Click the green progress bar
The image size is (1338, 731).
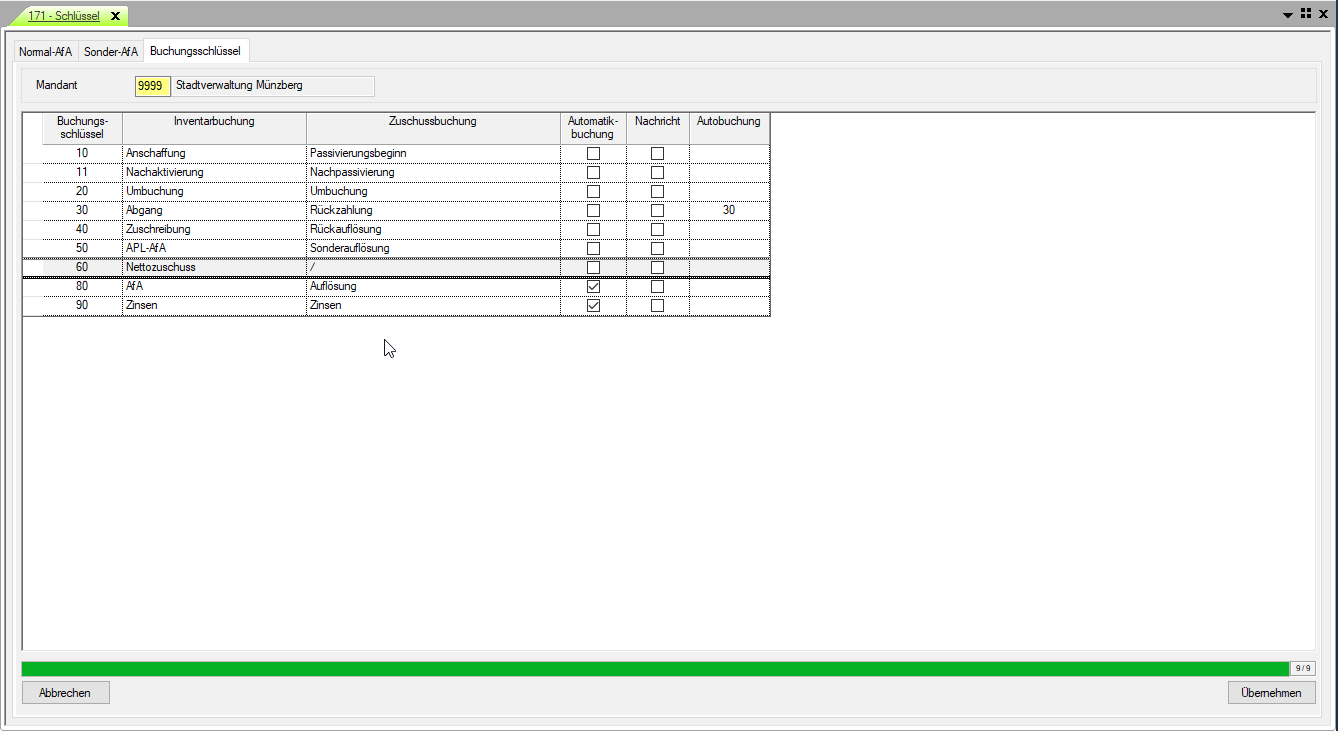[655, 668]
